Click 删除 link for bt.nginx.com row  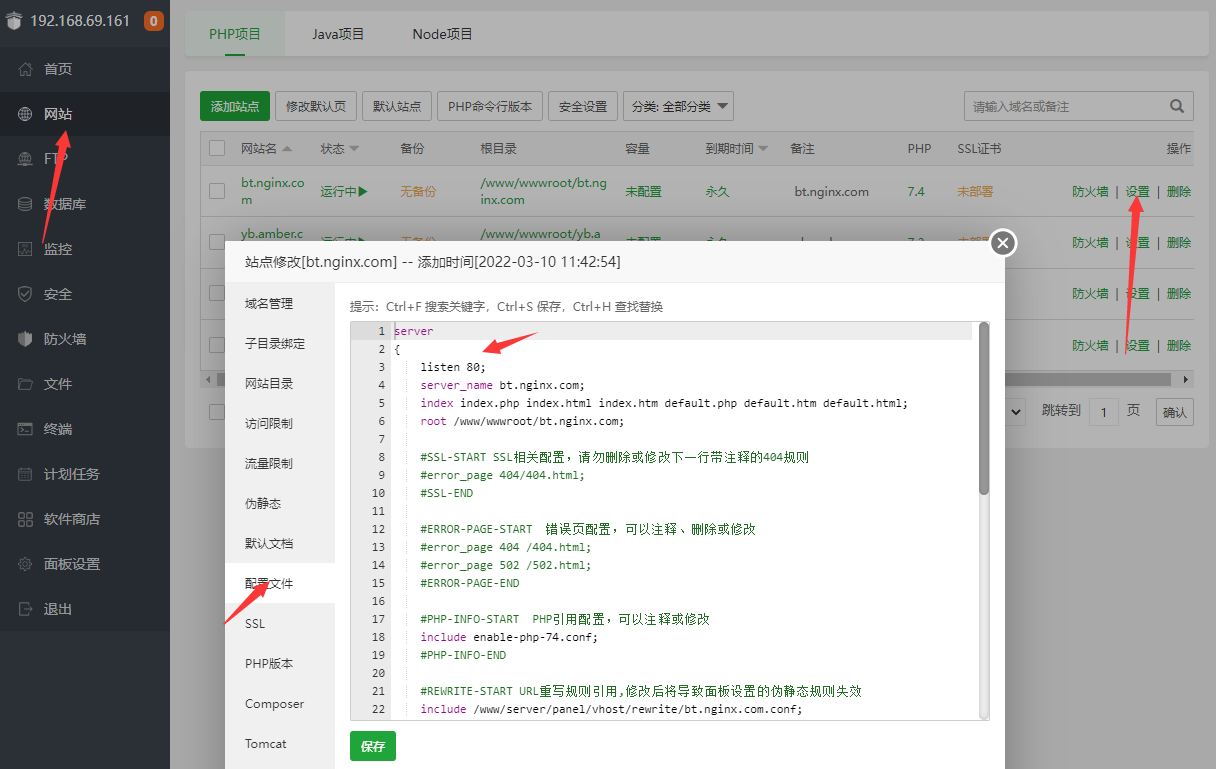(x=1179, y=191)
